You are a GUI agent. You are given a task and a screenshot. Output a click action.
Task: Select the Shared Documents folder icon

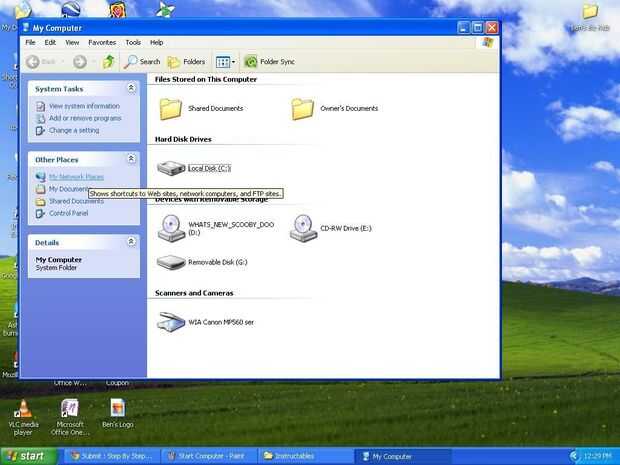click(x=171, y=109)
